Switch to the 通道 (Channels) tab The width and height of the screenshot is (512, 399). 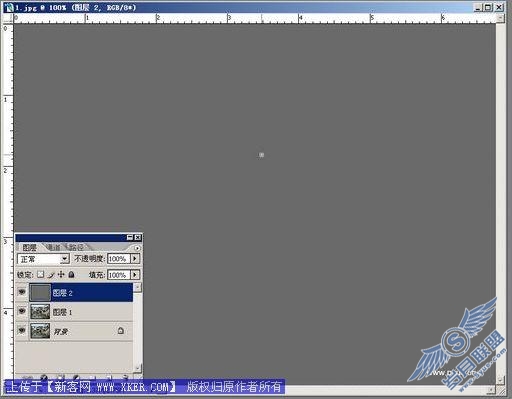tap(54, 247)
